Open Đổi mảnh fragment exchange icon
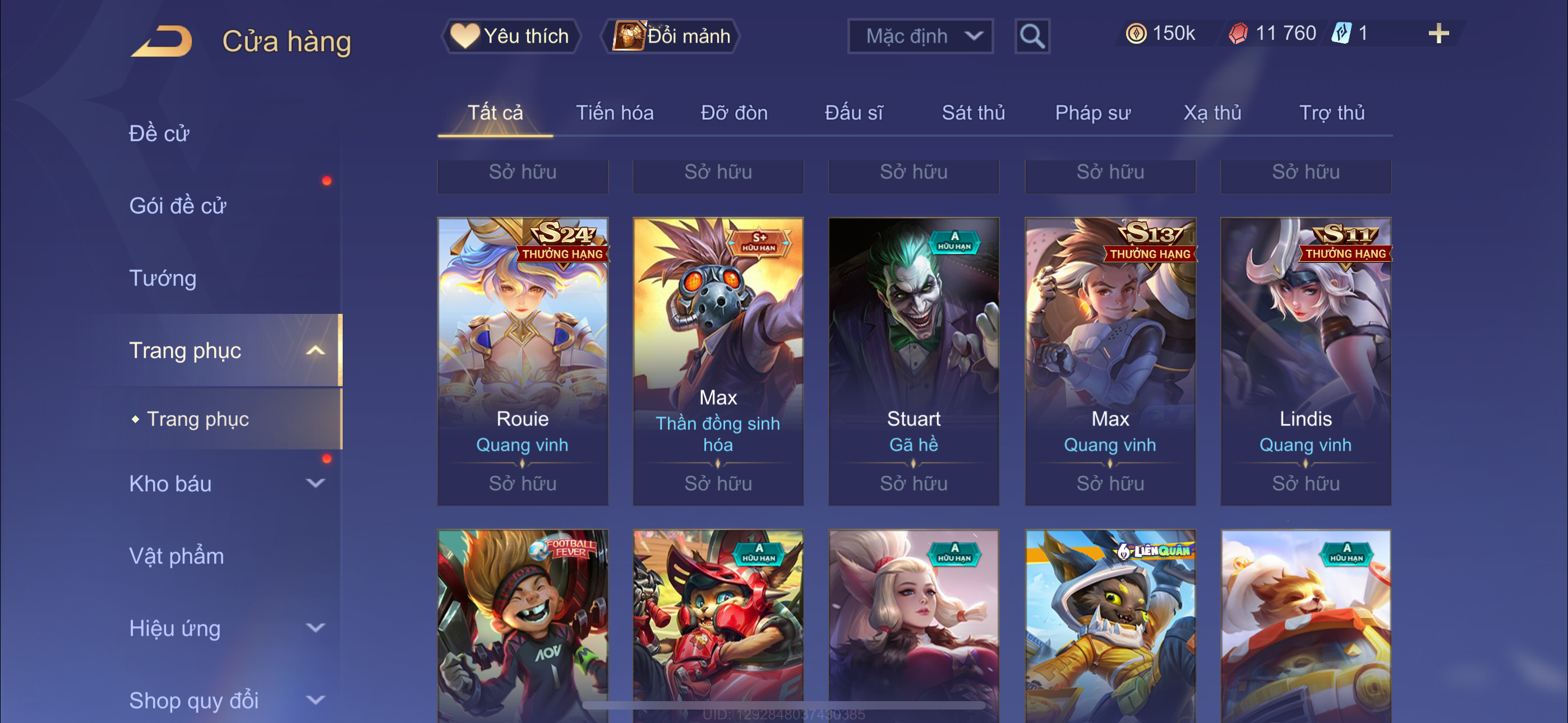1568x723 pixels. [x=628, y=36]
